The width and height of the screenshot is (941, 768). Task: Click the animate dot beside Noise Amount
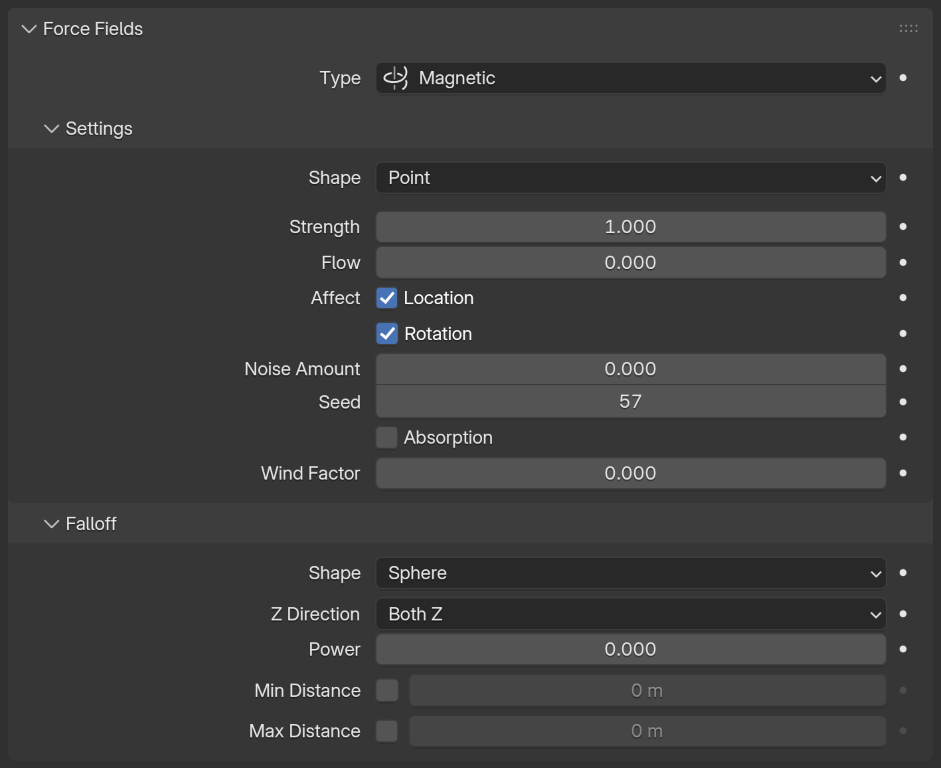click(x=903, y=368)
